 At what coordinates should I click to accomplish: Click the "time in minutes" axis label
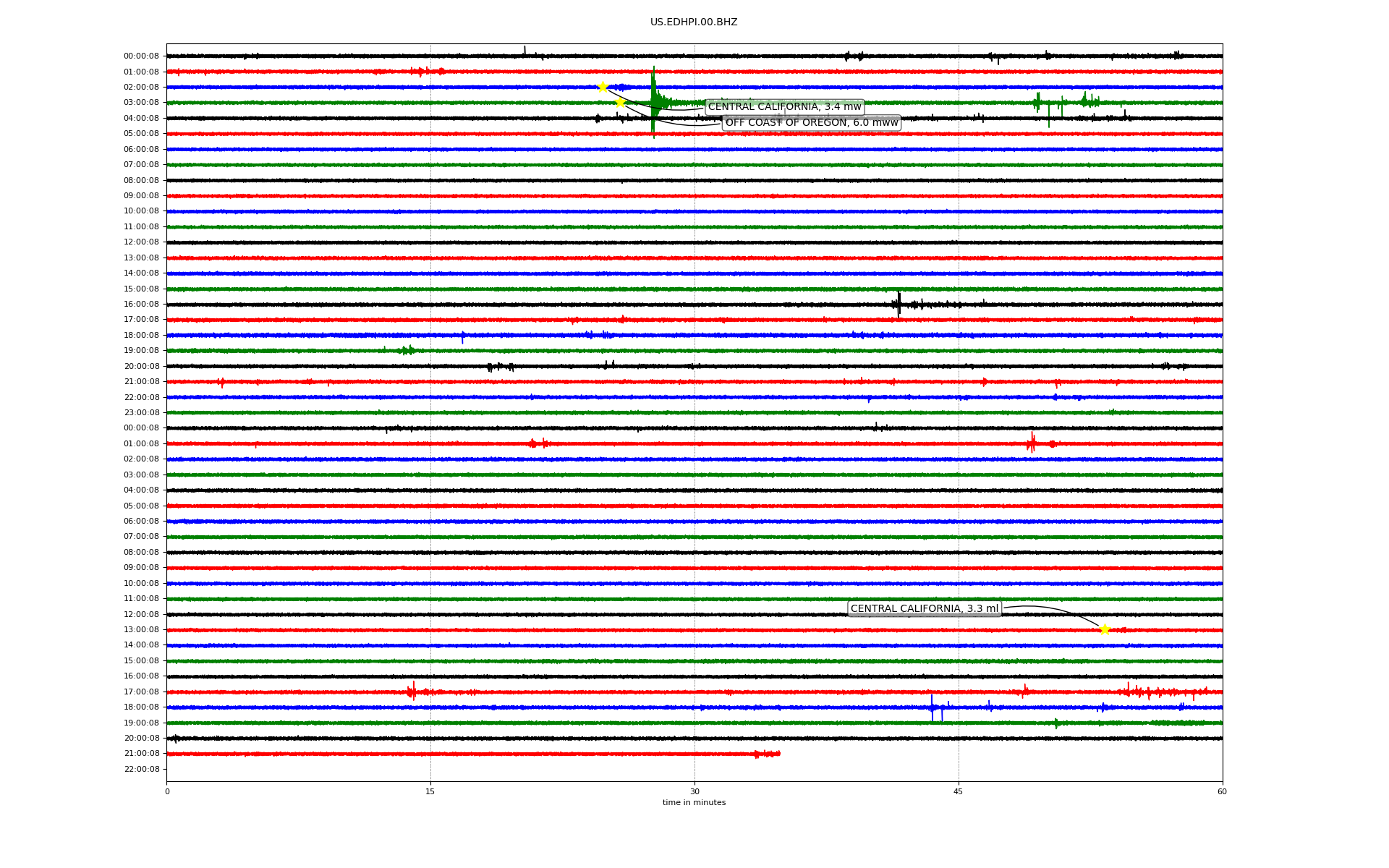[693, 803]
